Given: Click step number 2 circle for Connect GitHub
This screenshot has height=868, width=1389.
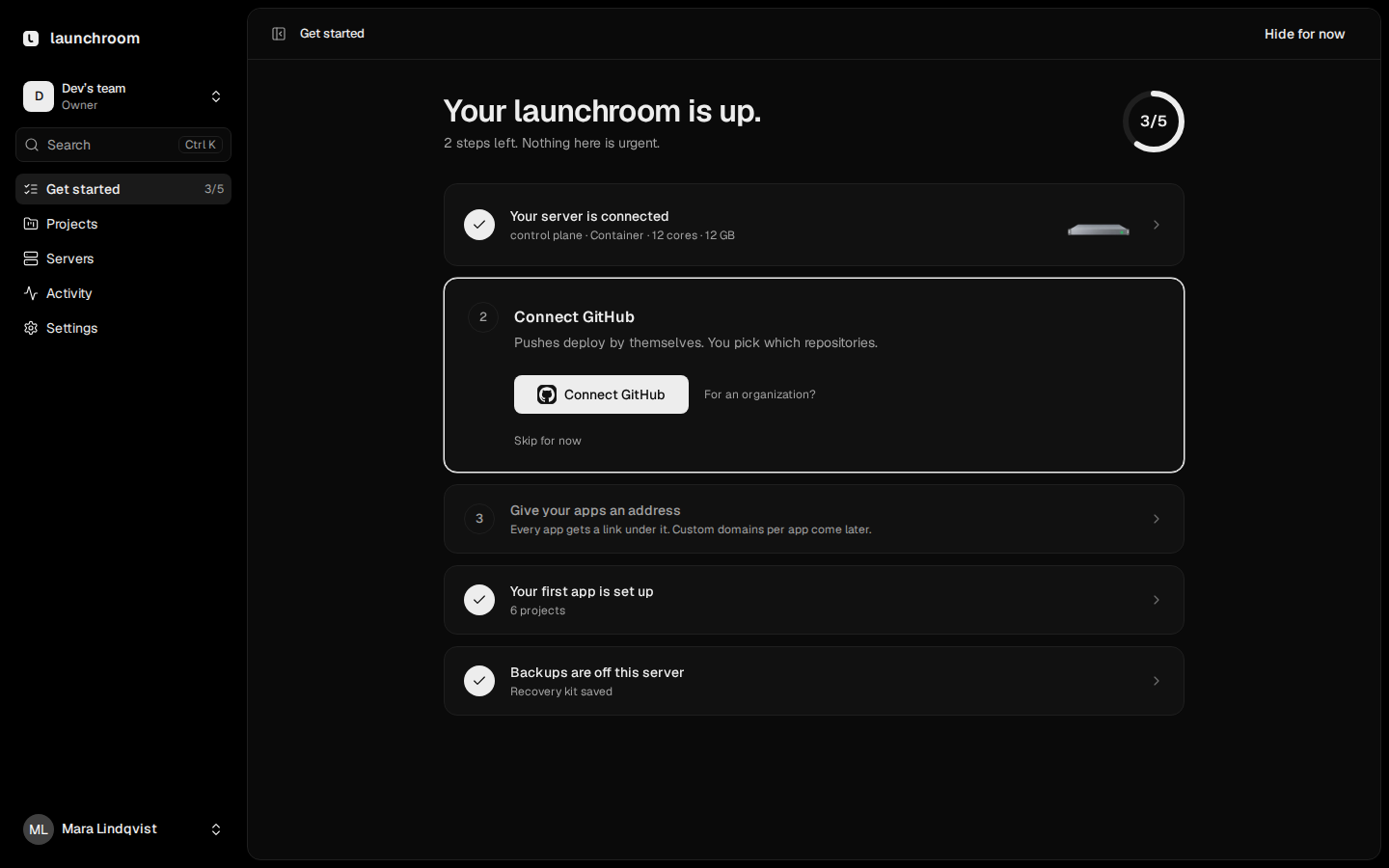Looking at the screenshot, I should coord(483,317).
